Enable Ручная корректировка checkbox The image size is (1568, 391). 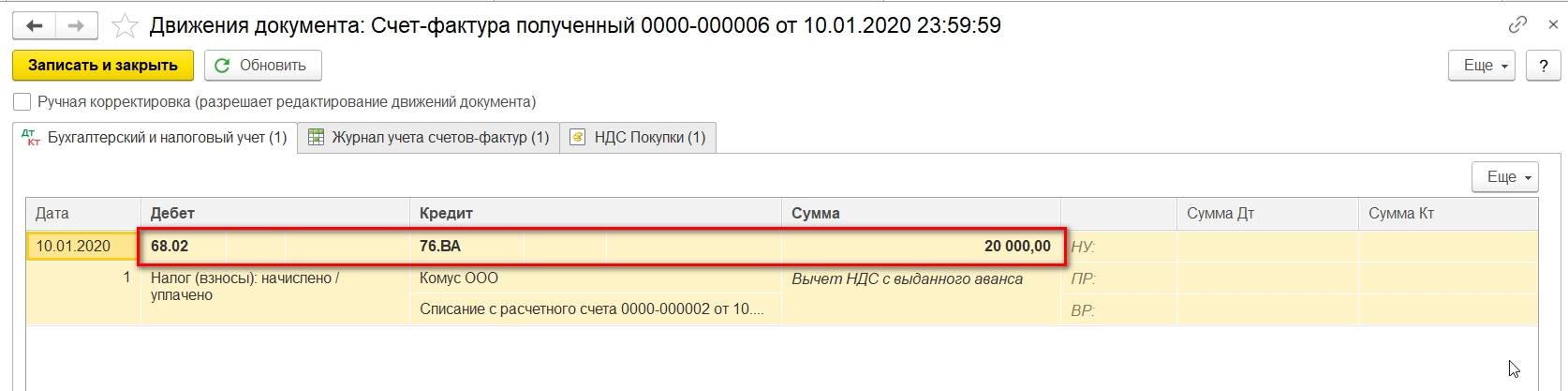click(22, 101)
